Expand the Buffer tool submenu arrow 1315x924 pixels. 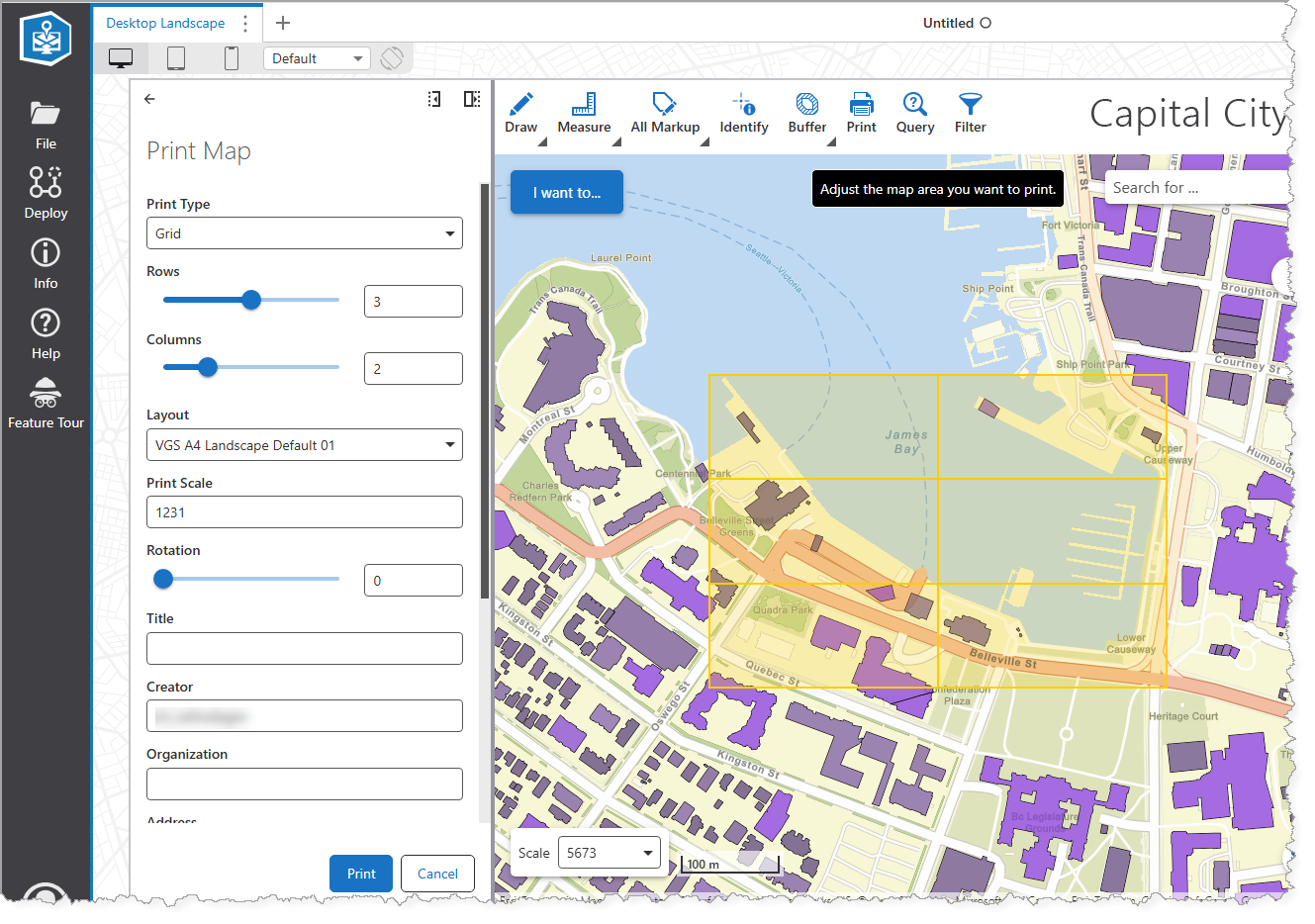click(x=831, y=141)
